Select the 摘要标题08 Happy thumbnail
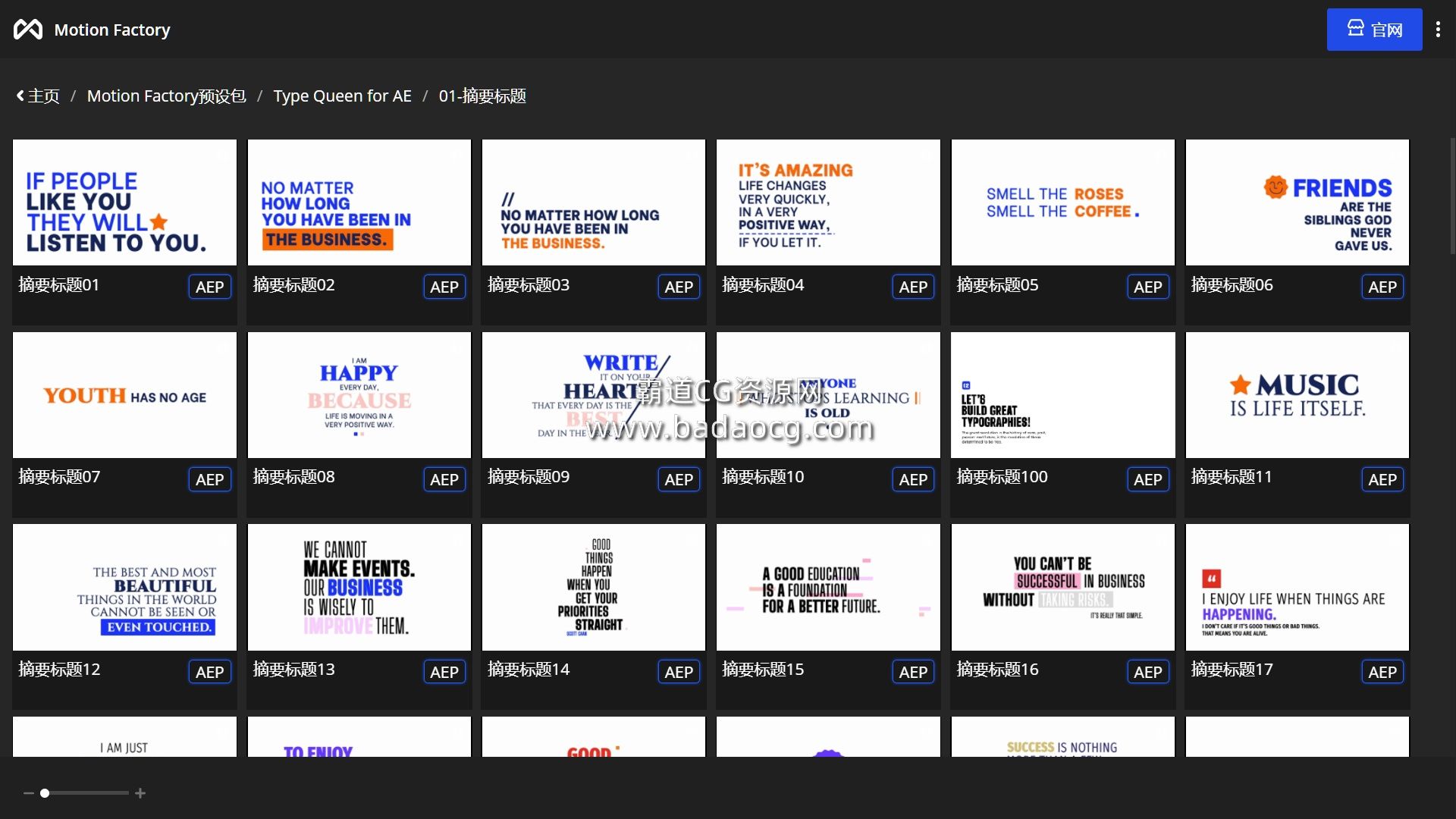 pos(359,395)
